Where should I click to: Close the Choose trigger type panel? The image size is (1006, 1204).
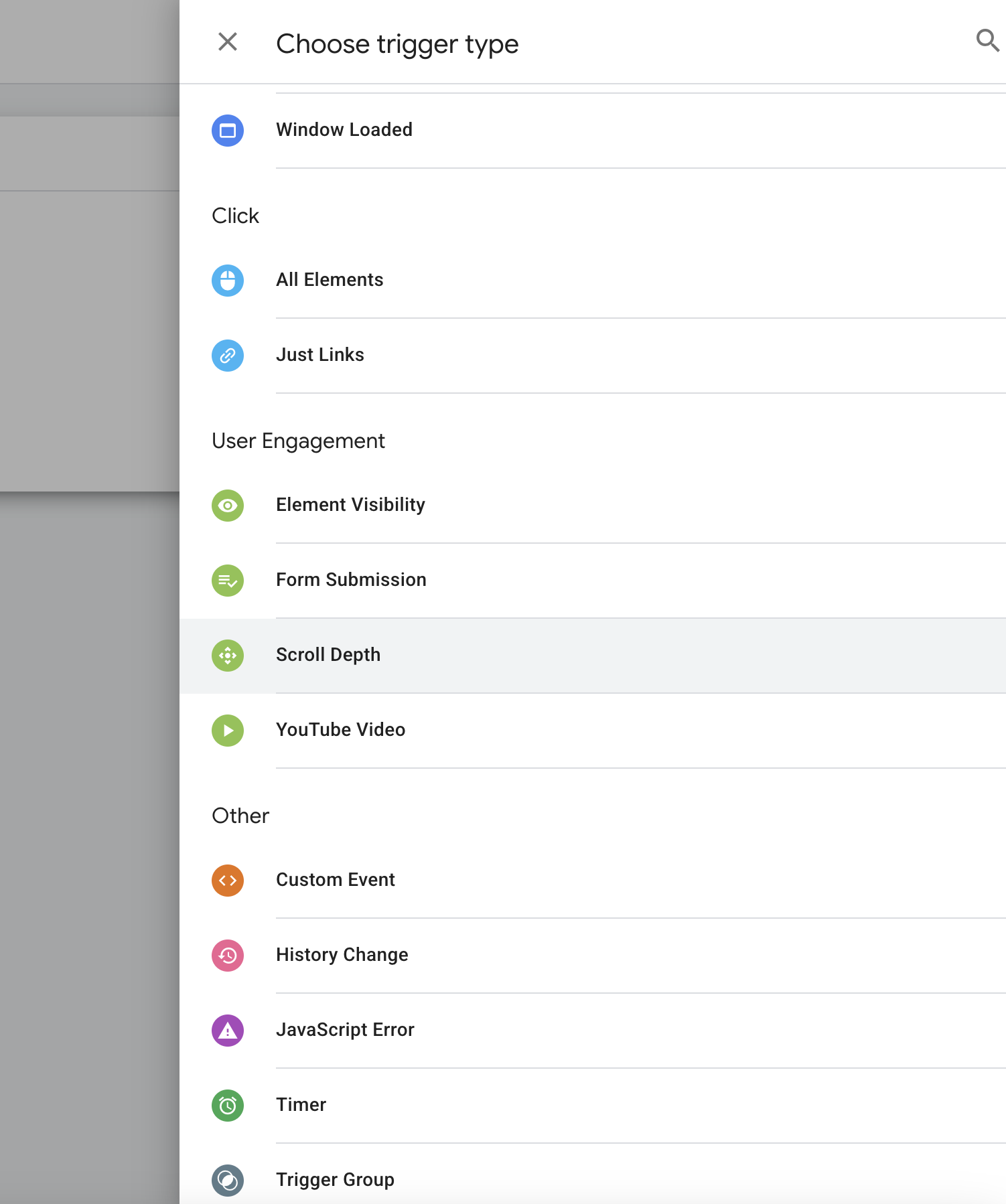click(x=228, y=42)
